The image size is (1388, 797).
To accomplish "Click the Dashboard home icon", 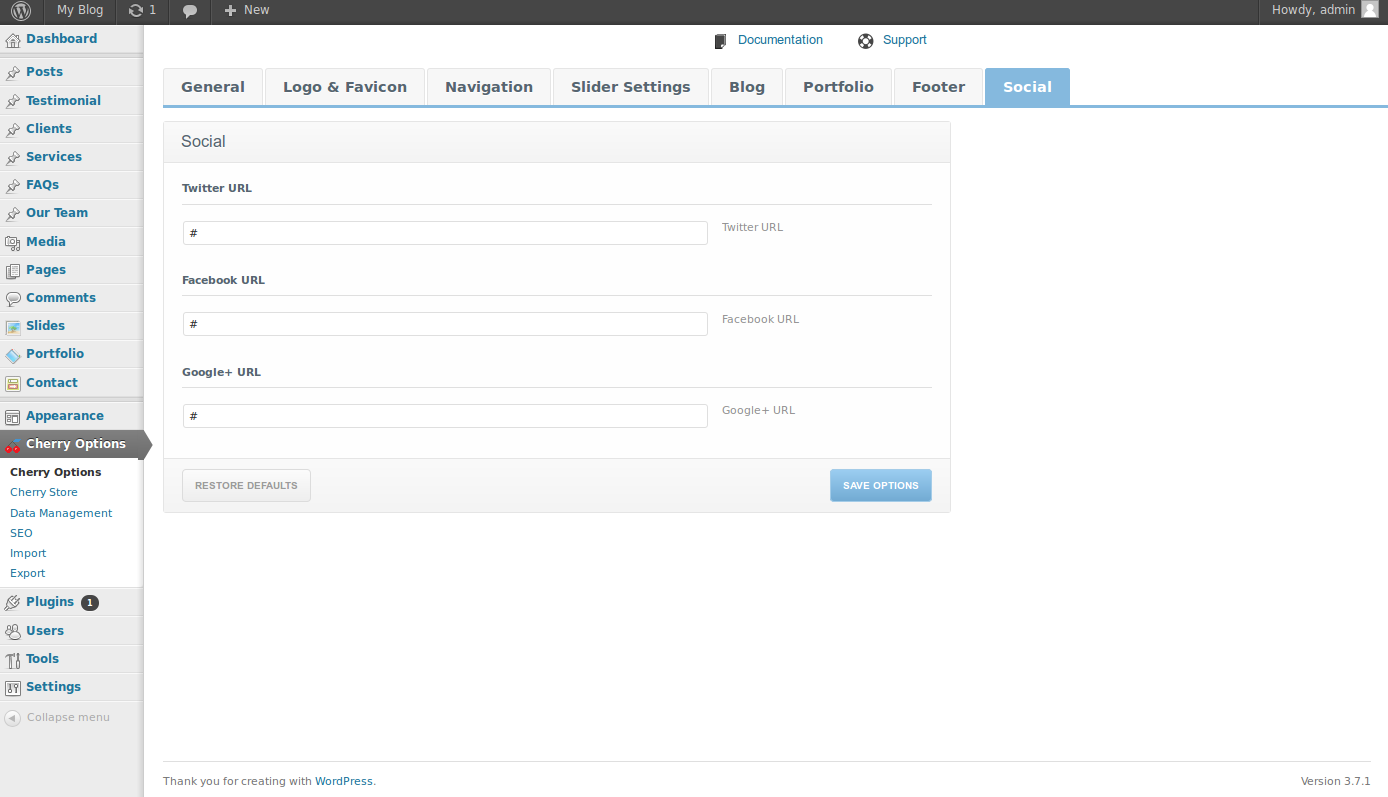I will [13, 40].
